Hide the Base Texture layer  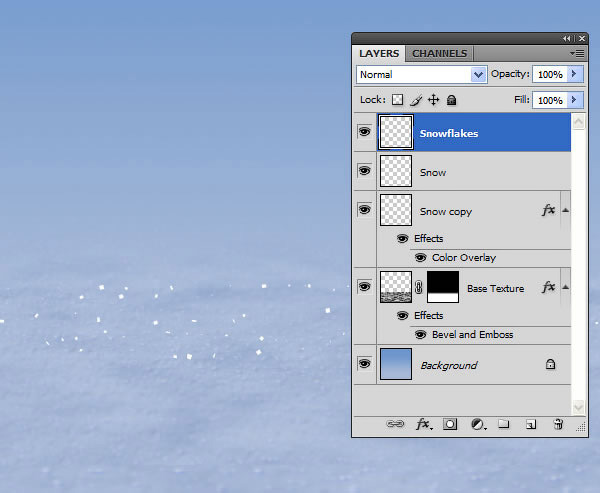tap(364, 286)
